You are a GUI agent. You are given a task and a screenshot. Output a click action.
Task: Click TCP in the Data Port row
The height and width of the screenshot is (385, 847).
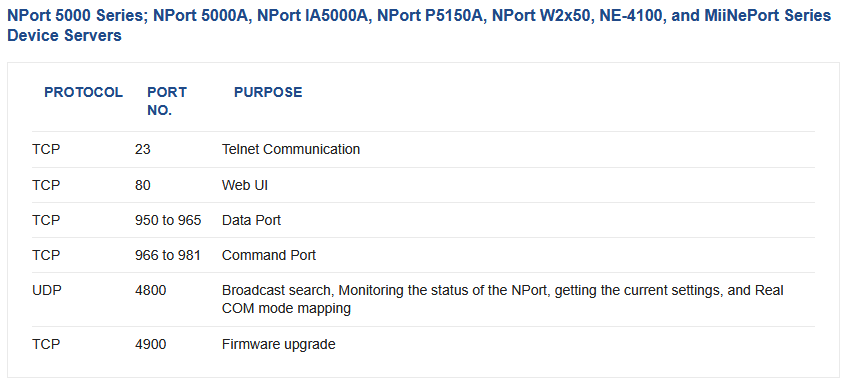[x=46, y=220]
